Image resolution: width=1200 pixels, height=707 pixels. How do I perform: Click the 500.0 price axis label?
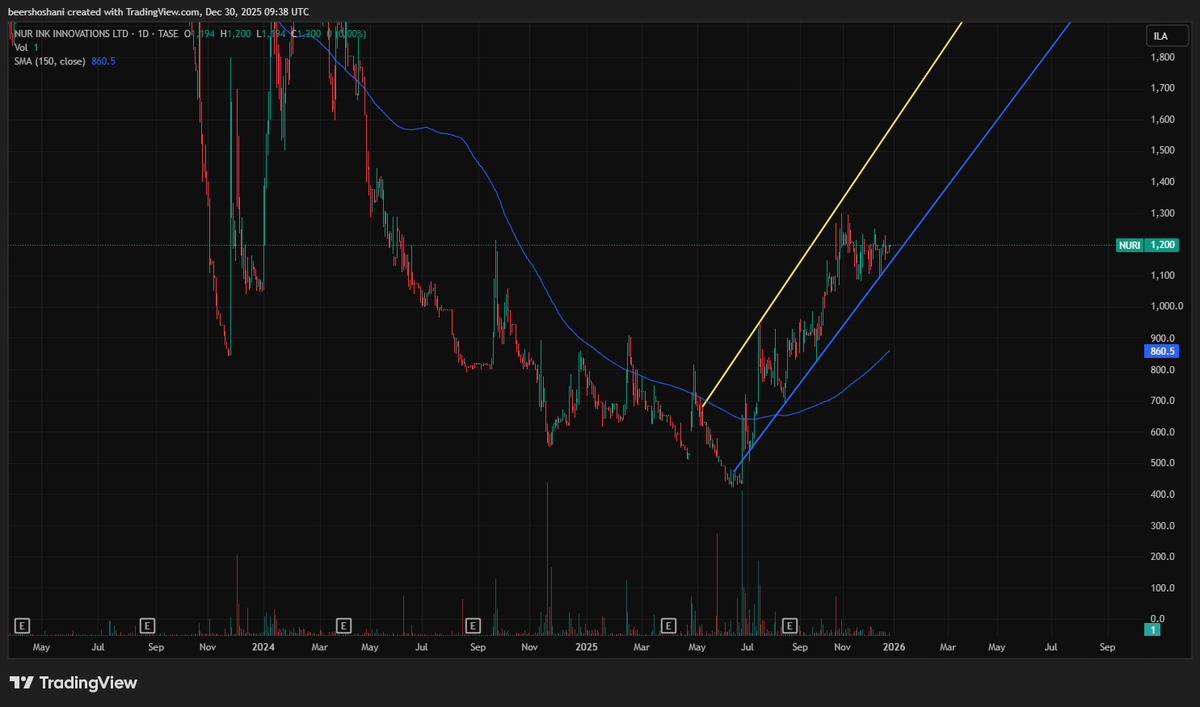click(x=1162, y=463)
